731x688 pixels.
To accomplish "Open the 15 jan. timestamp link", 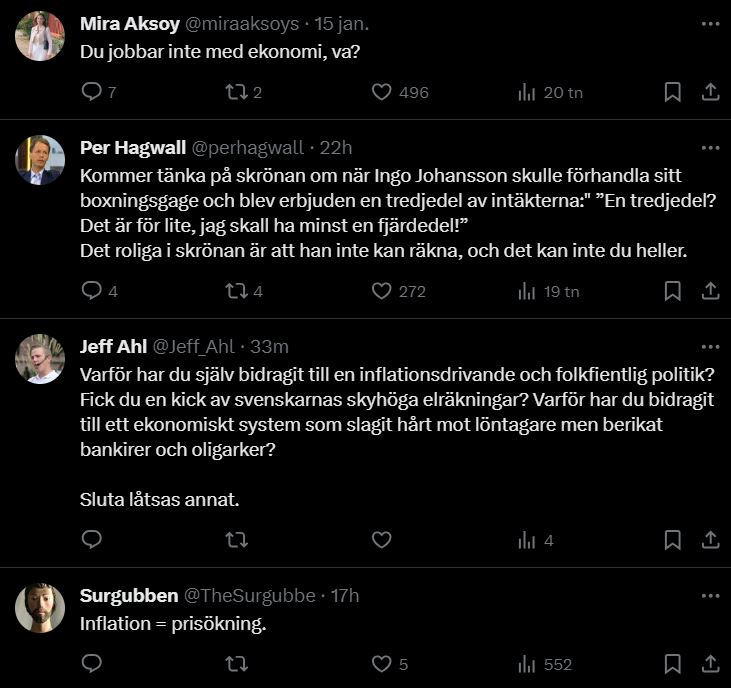I will click(x=342, y=24).
